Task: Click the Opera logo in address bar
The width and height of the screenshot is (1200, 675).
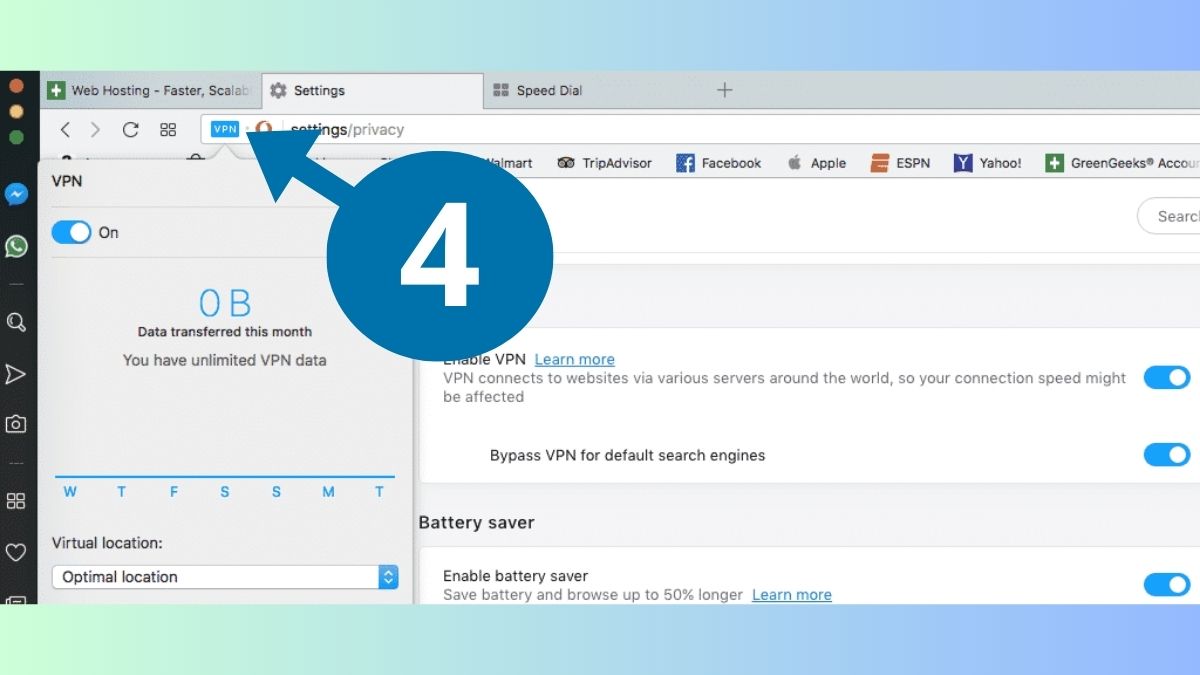Action: 264,129
